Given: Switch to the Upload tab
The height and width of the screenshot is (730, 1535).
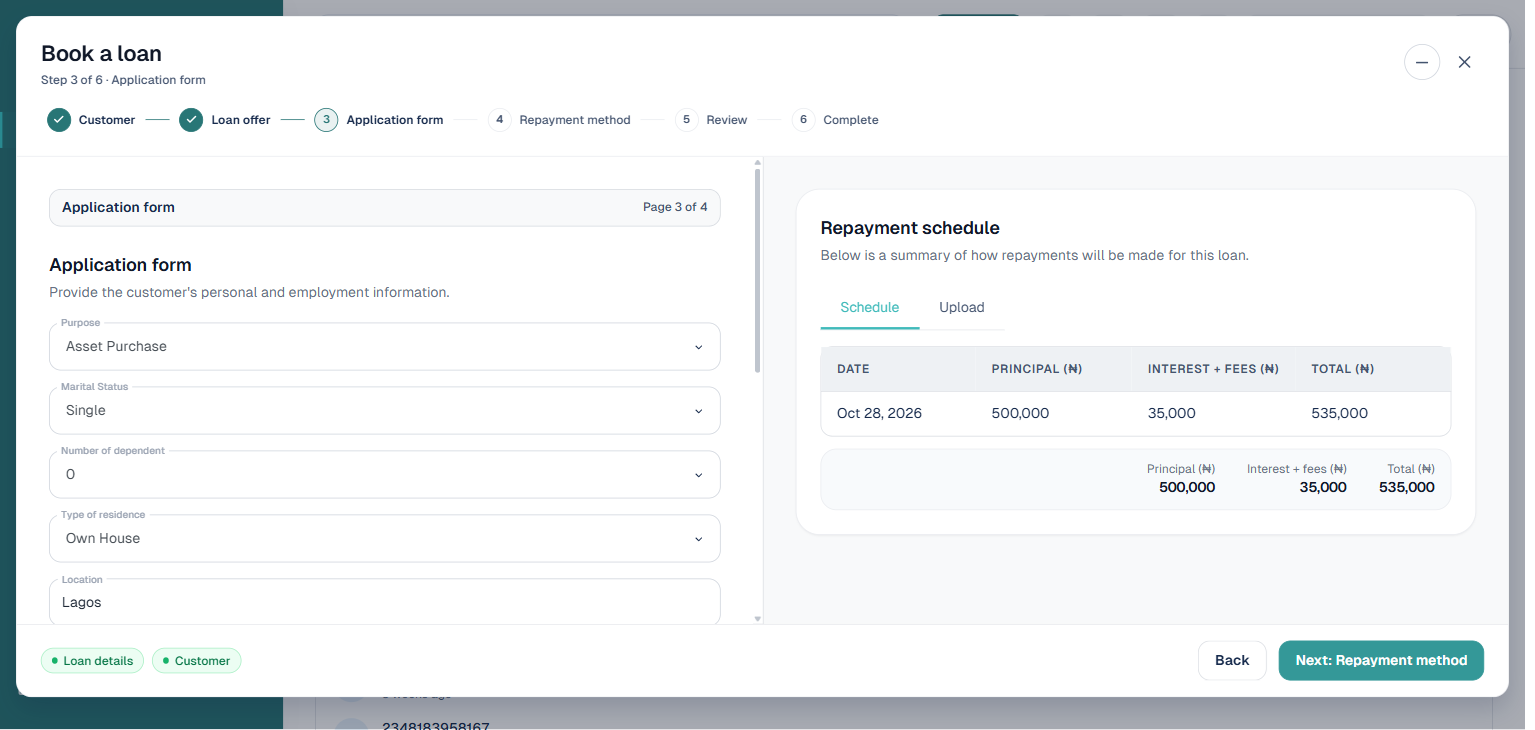Looking at the screenshot, I should pyautogui.click(x=962, y=307).
